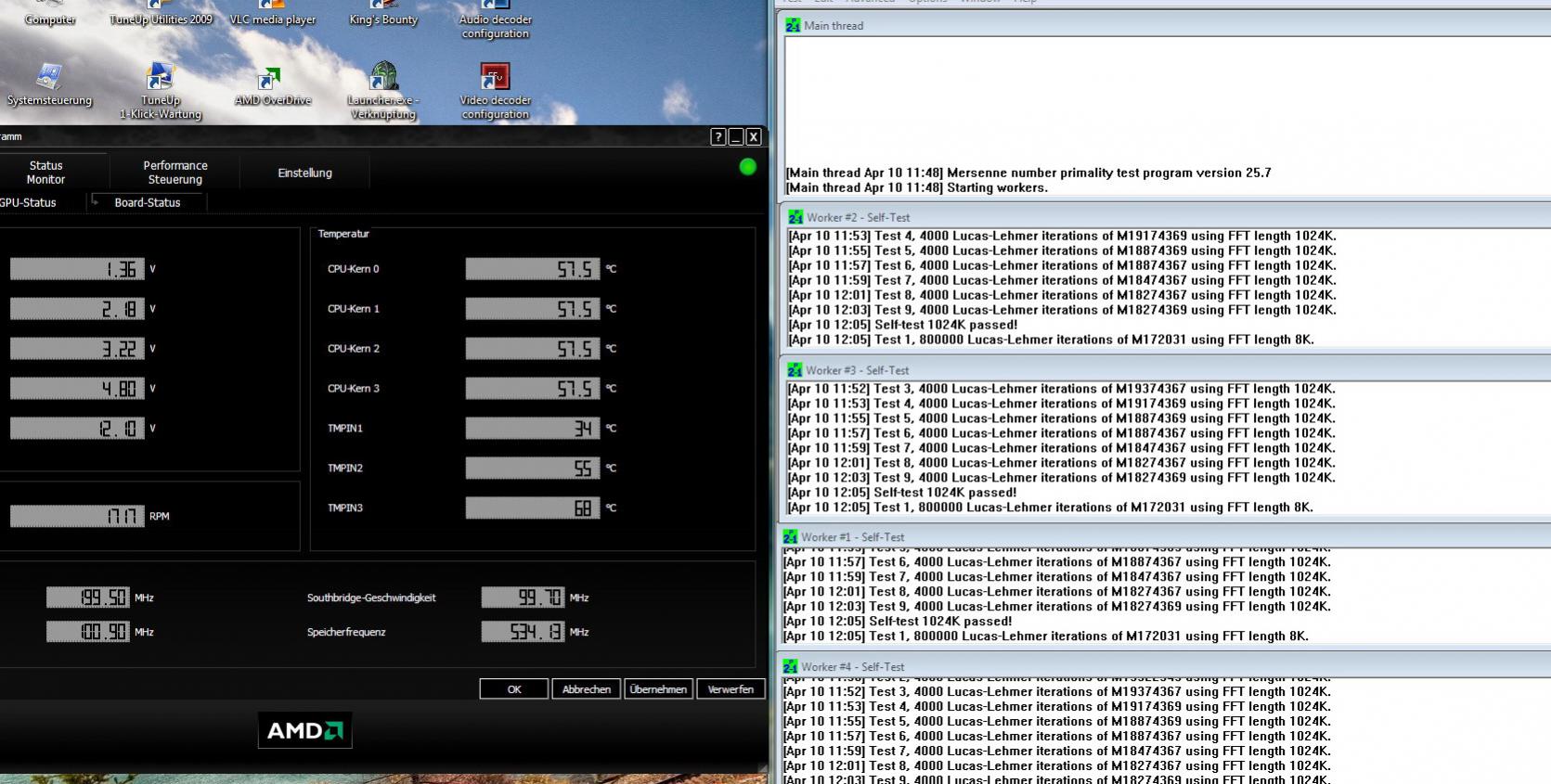
Task: Open Systemsteuerung desktop icon
Action: [x=49, y=84]
